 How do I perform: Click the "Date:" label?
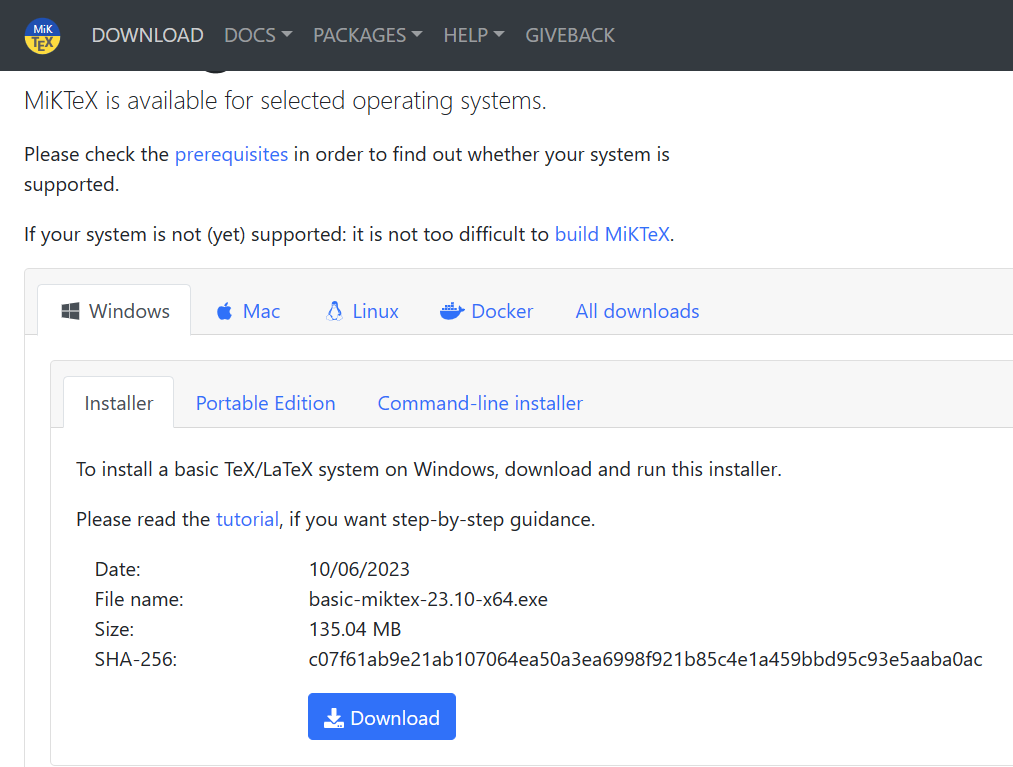click(x=118, y=569)
